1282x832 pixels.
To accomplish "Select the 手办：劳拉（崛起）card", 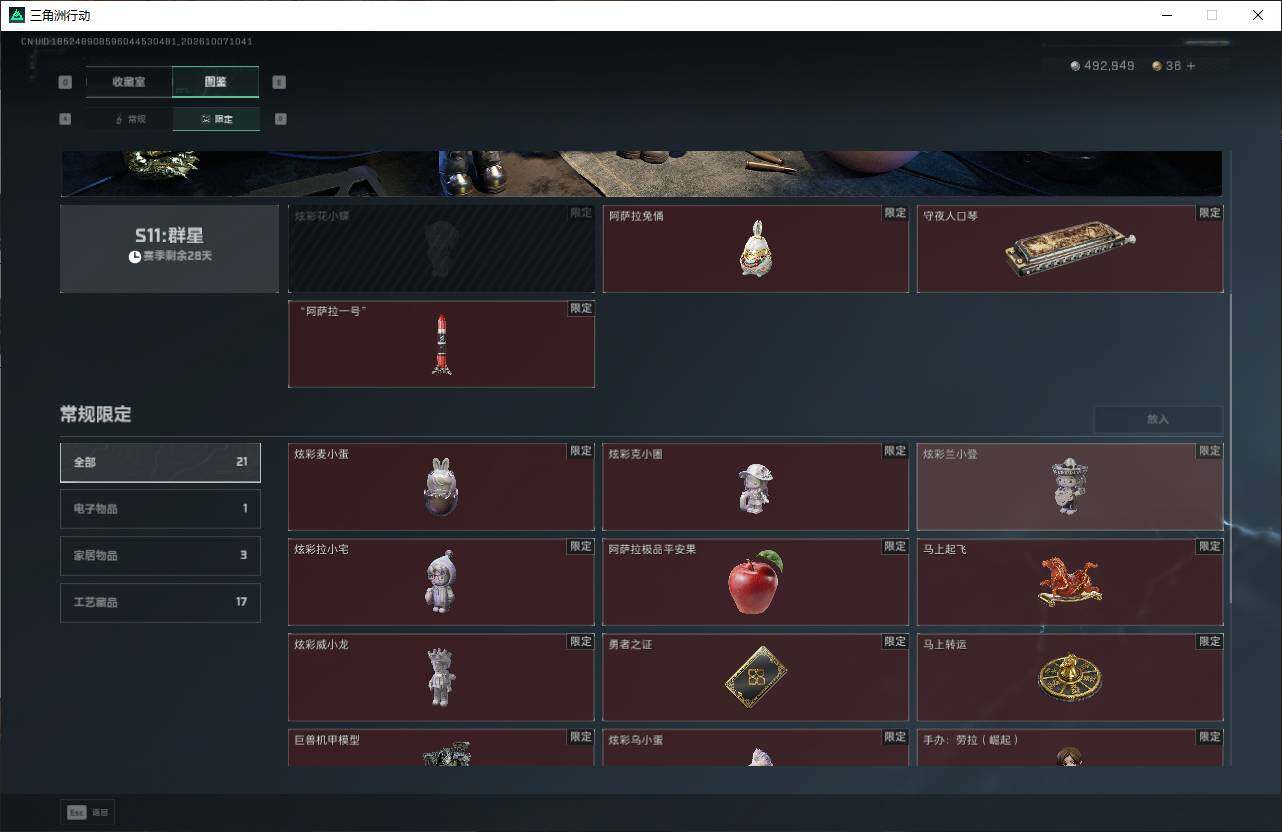I will pos(1070,748).
